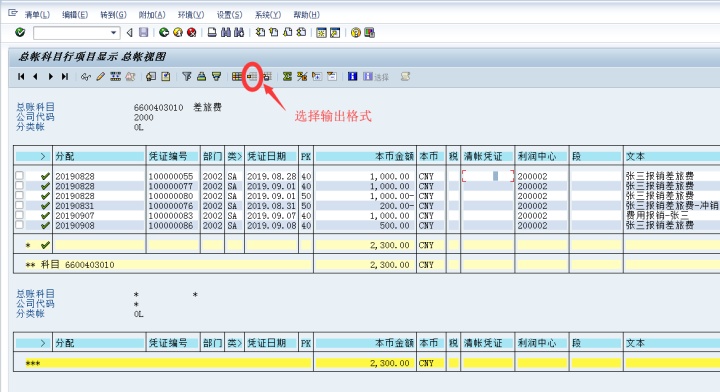
Task: Click the Save diskette icon
Action: click(144, 33)
